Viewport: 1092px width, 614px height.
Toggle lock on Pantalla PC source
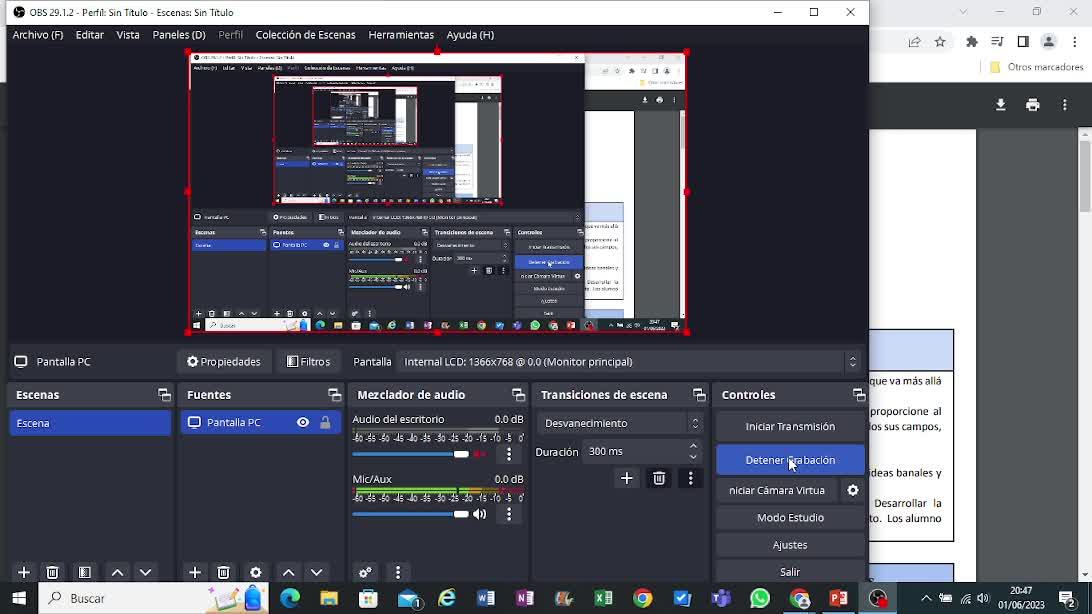click(325, 422)
